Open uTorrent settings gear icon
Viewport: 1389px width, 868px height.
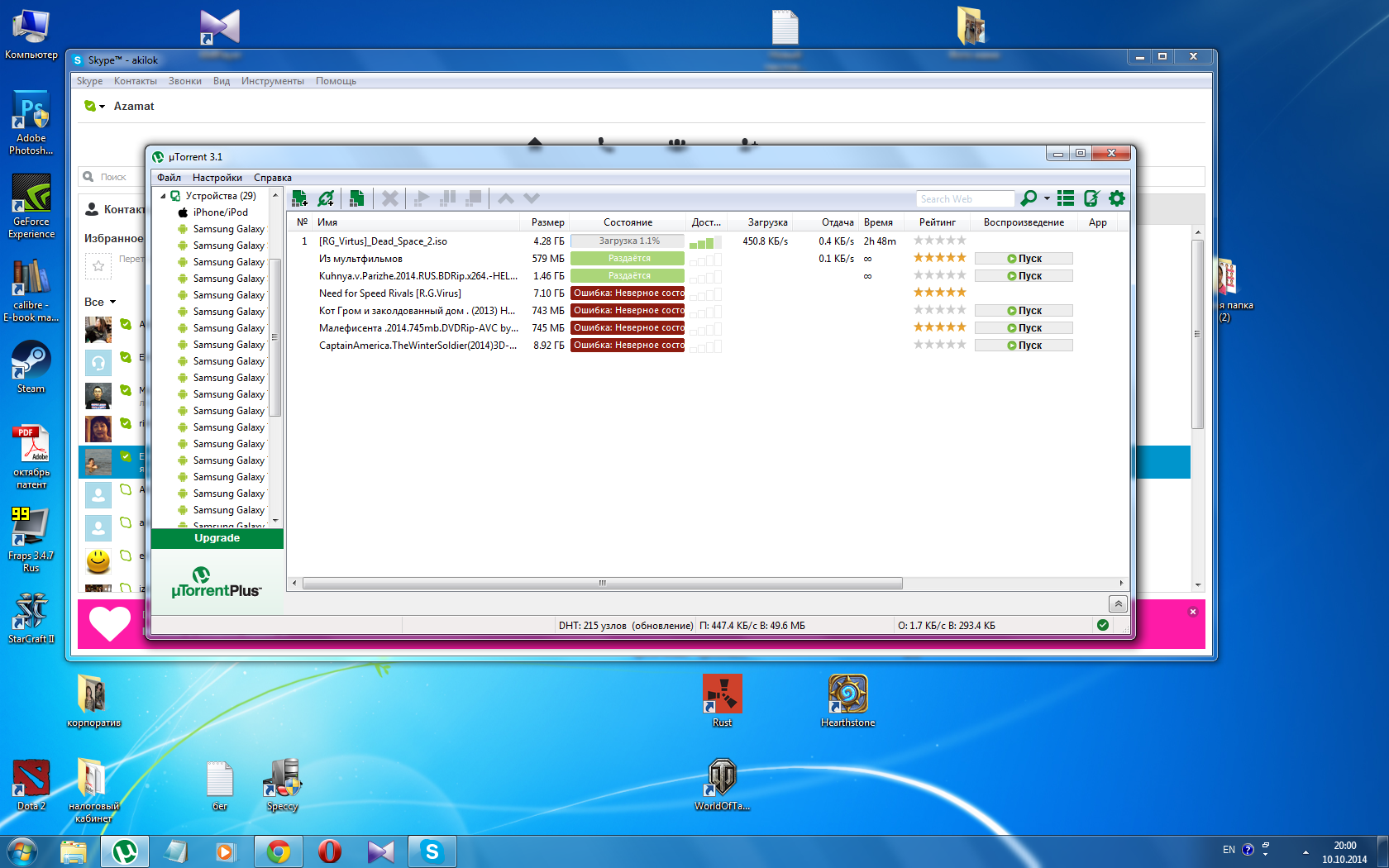click(1117, 198)
